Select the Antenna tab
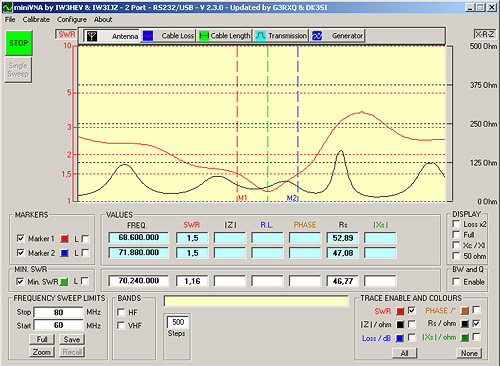Screen dimensions: 500x366 tap(112, 36)
